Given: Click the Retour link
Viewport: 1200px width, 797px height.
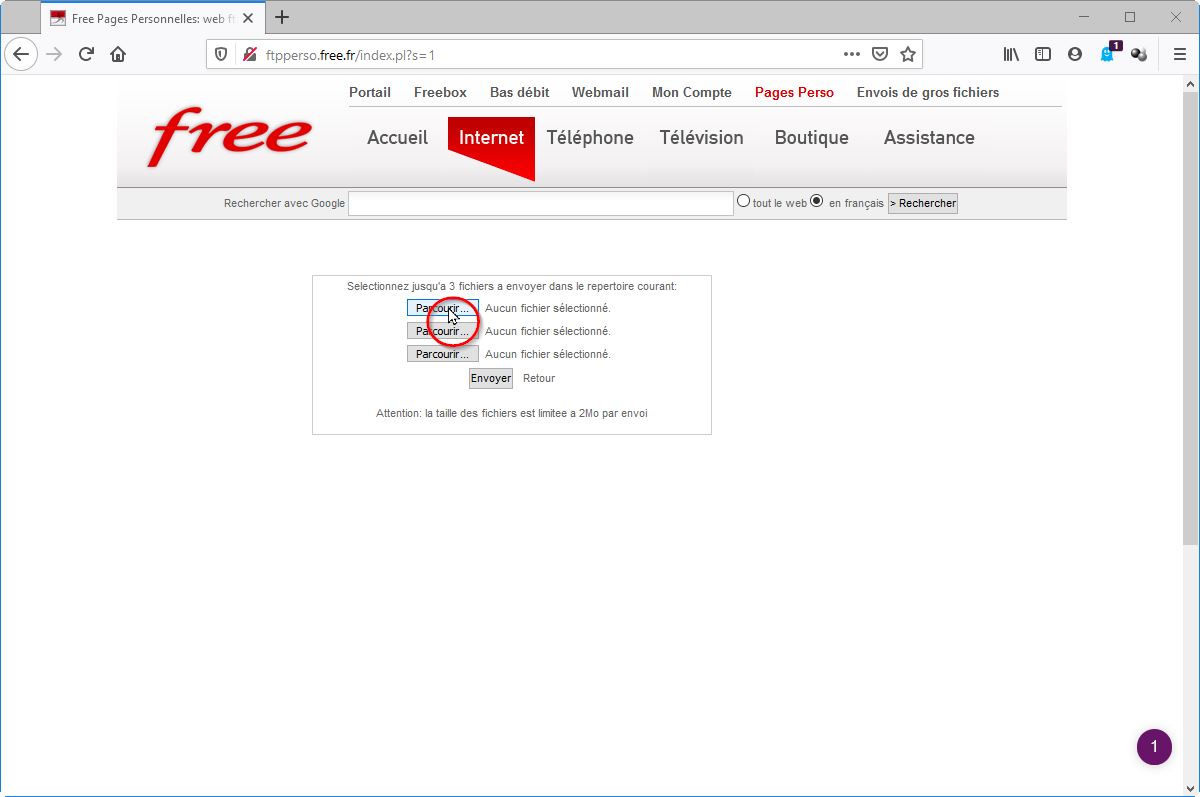Looking at the screenshot, I should pos(539,378).
